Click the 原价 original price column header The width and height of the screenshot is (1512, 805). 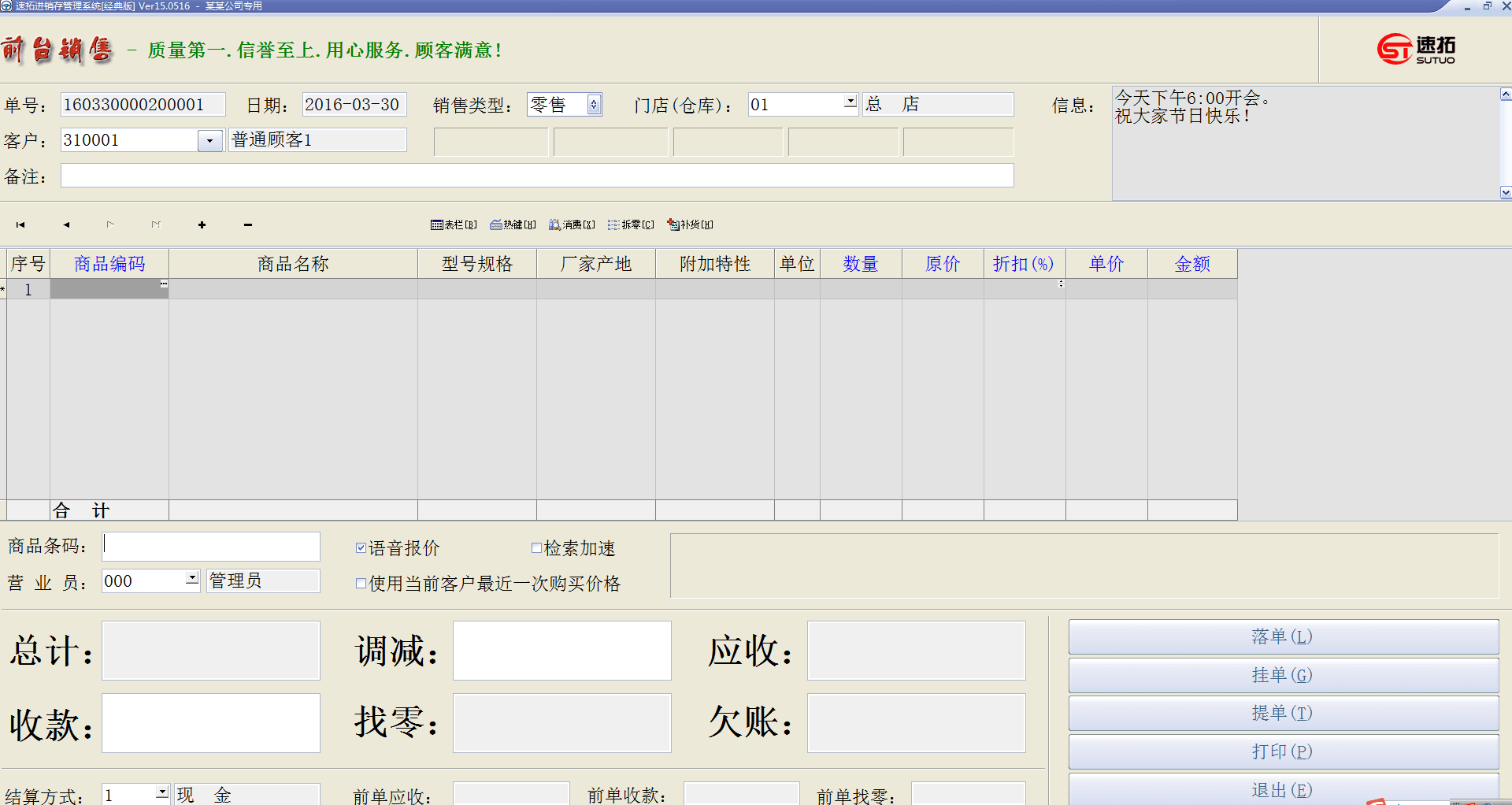click(942, 263)
